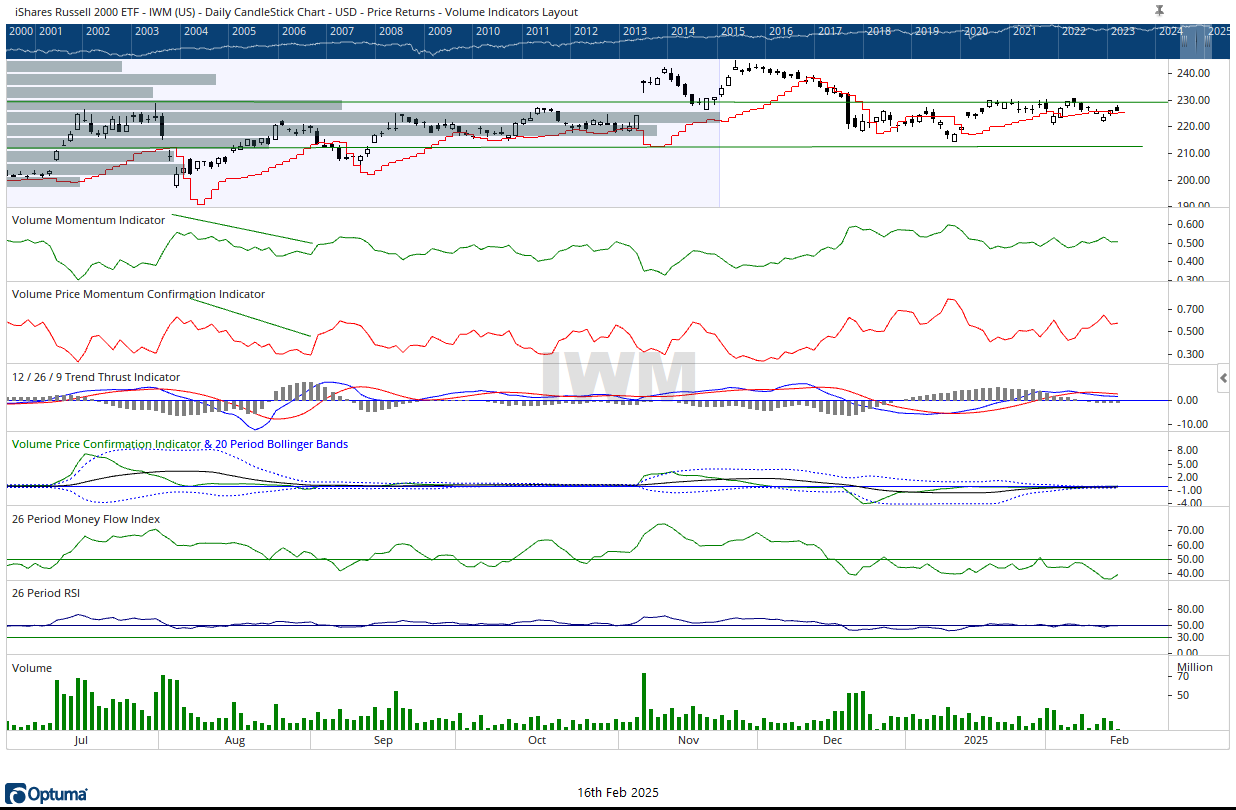Click the 240.00 price on the price axis
This screenshot has height=810, width=1236.
tap(1193, 74)
